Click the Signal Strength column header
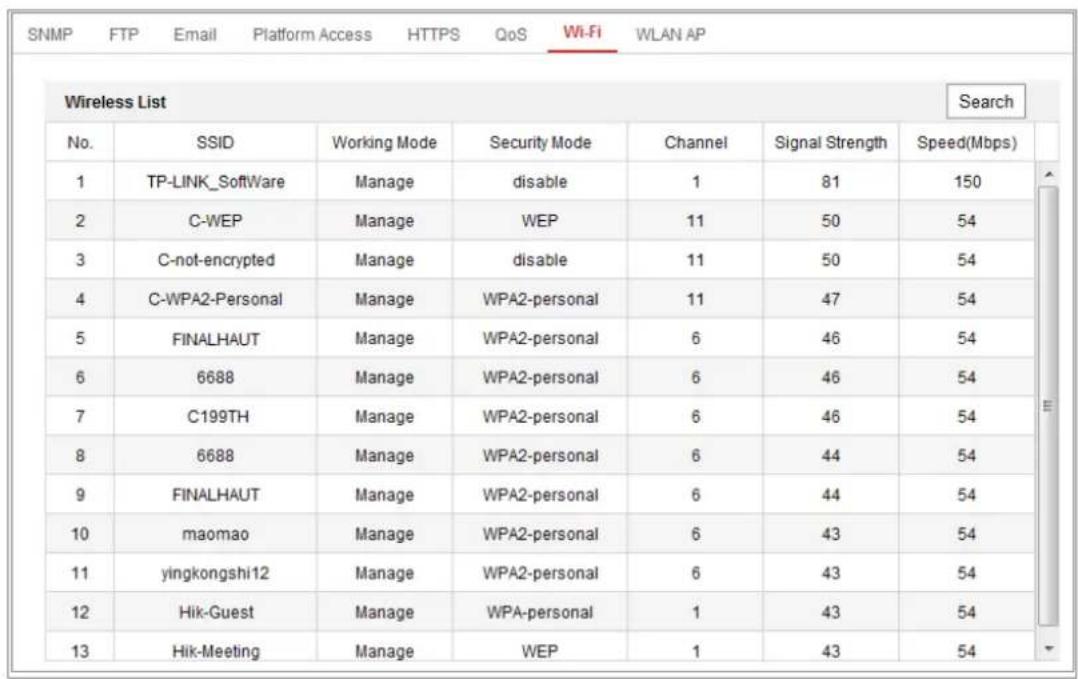Viewport: 1078px width, 679px height. click(x=830, y=142)
